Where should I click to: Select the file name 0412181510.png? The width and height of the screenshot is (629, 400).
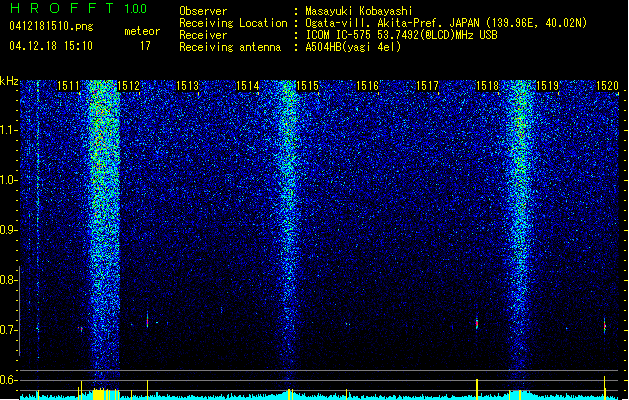tap(51, 26)
